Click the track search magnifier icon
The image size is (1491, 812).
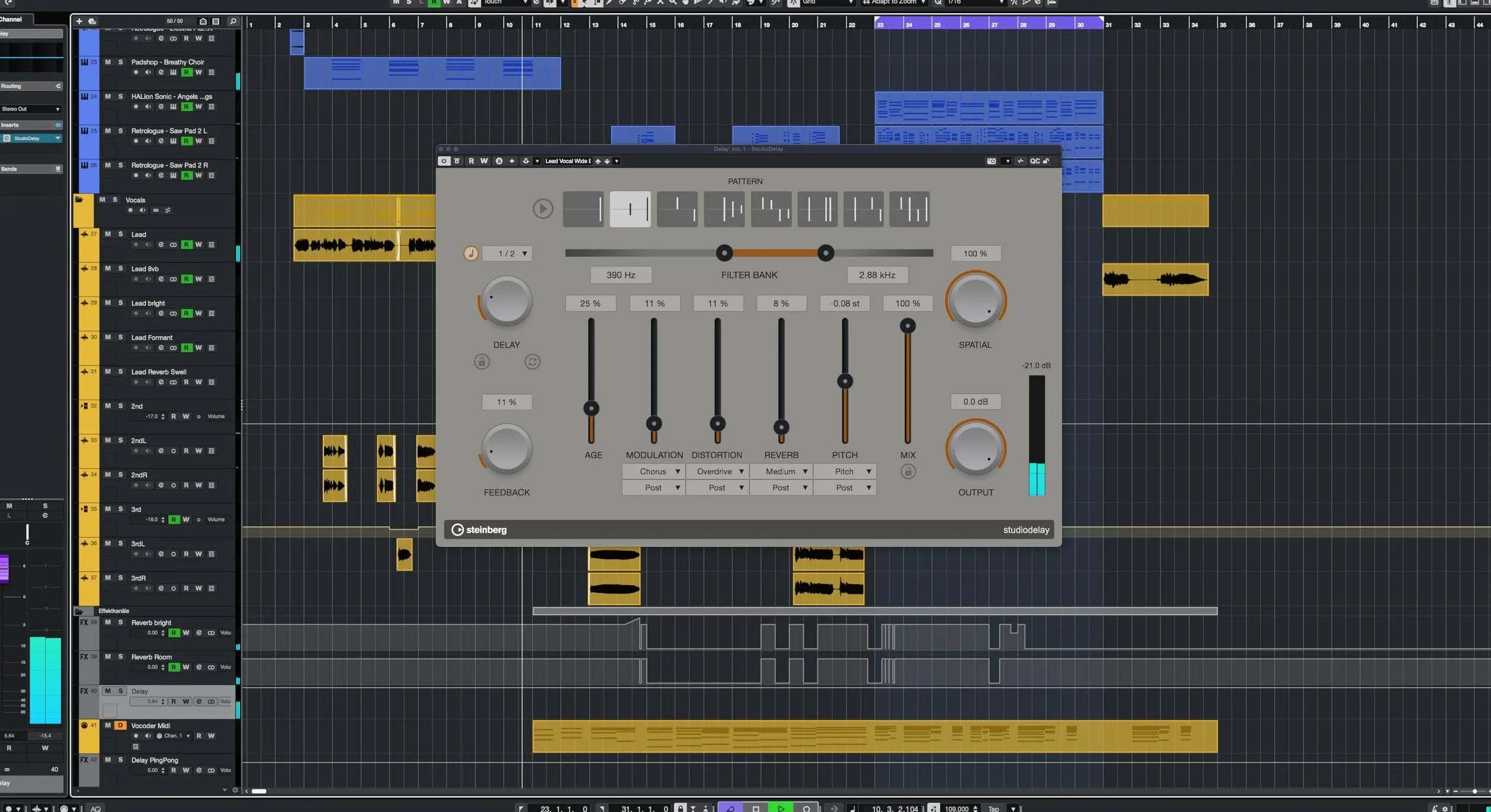pyautogui.click(x=233, y=21)
